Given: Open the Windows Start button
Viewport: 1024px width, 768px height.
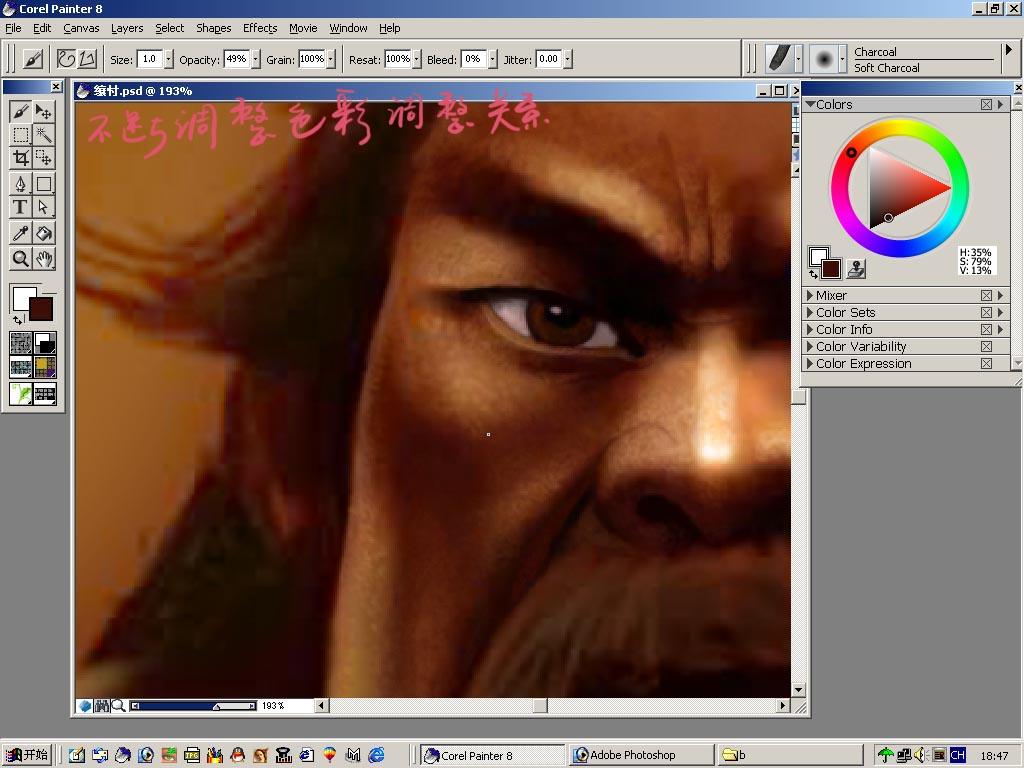Looking at the screenshot, I should click(x=26, y=755).
